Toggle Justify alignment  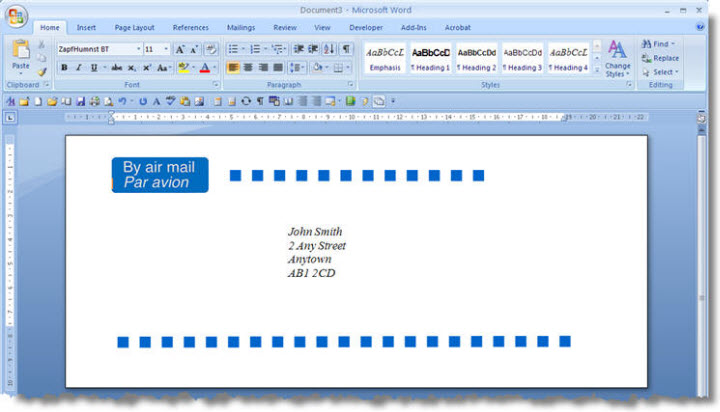pos(278,68)
